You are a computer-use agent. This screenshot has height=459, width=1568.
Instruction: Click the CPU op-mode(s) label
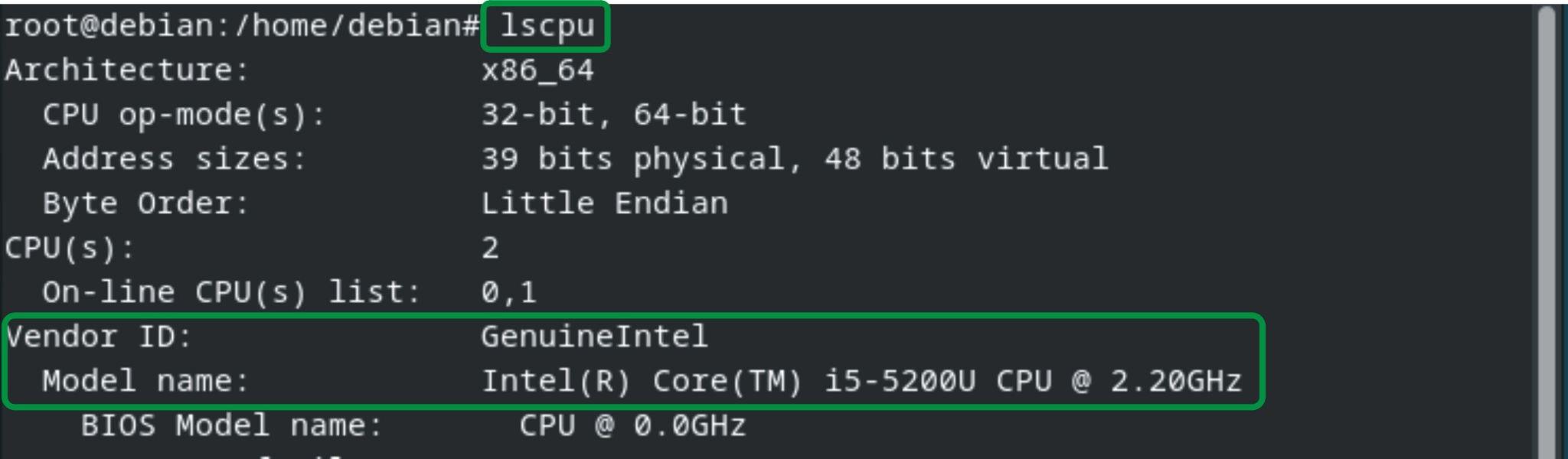184,115
